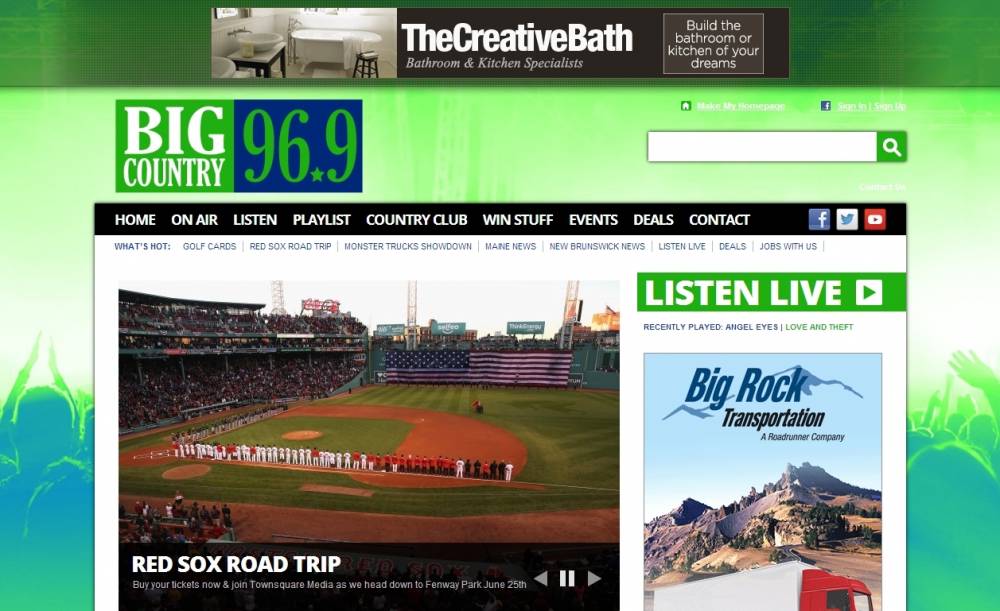The width and height of the screenshot is (1000, 611).
Task: Open the Facebook icon in the nav bar
Action: [x=819, y=219]
